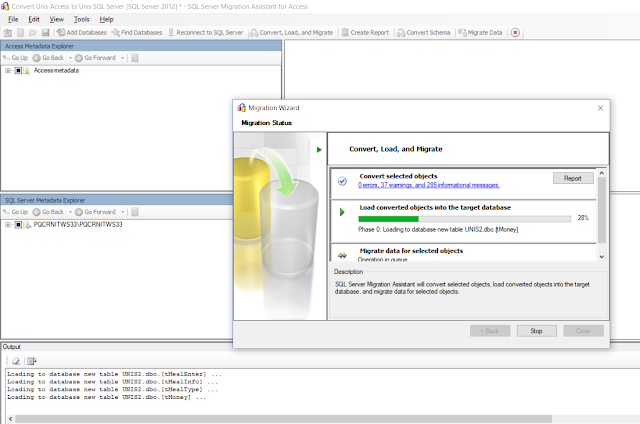Click Convert Schema in the toolbar

(424, 32)
